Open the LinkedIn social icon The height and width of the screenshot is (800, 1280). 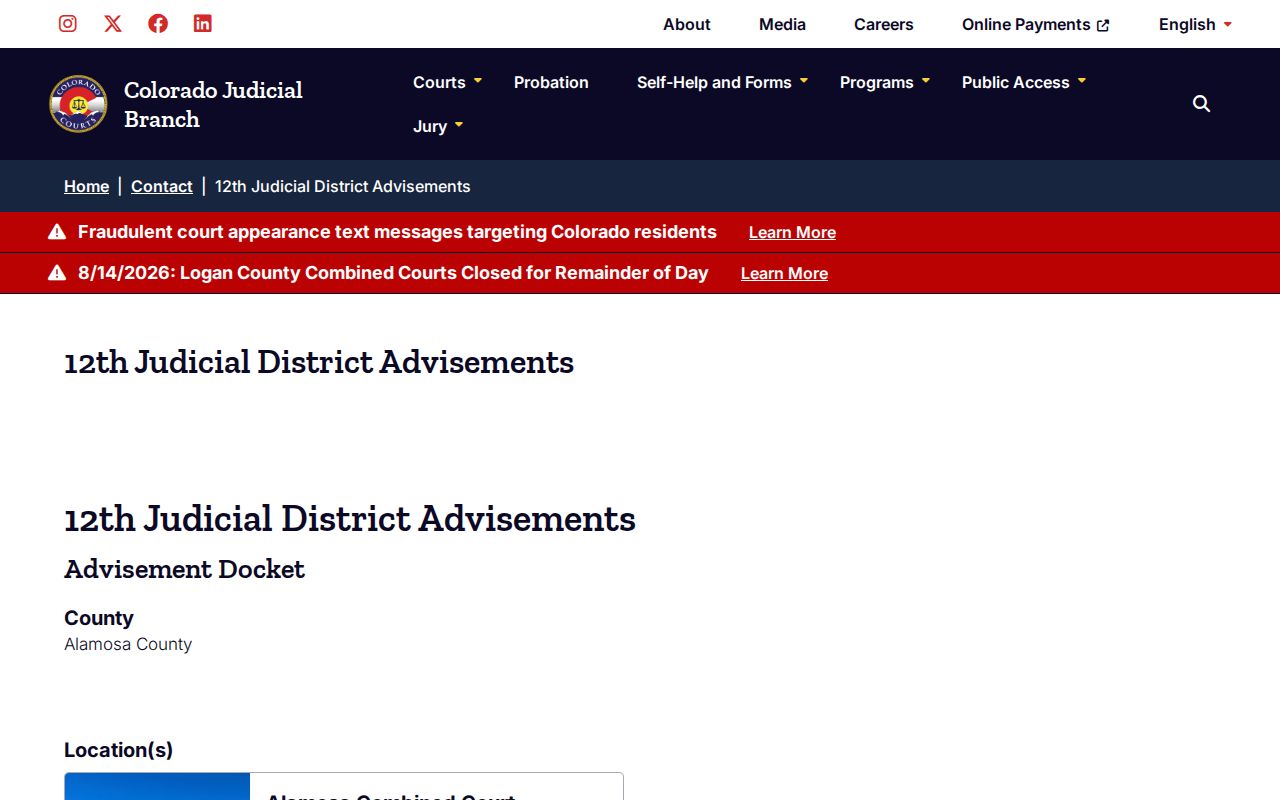pos(203,24)
